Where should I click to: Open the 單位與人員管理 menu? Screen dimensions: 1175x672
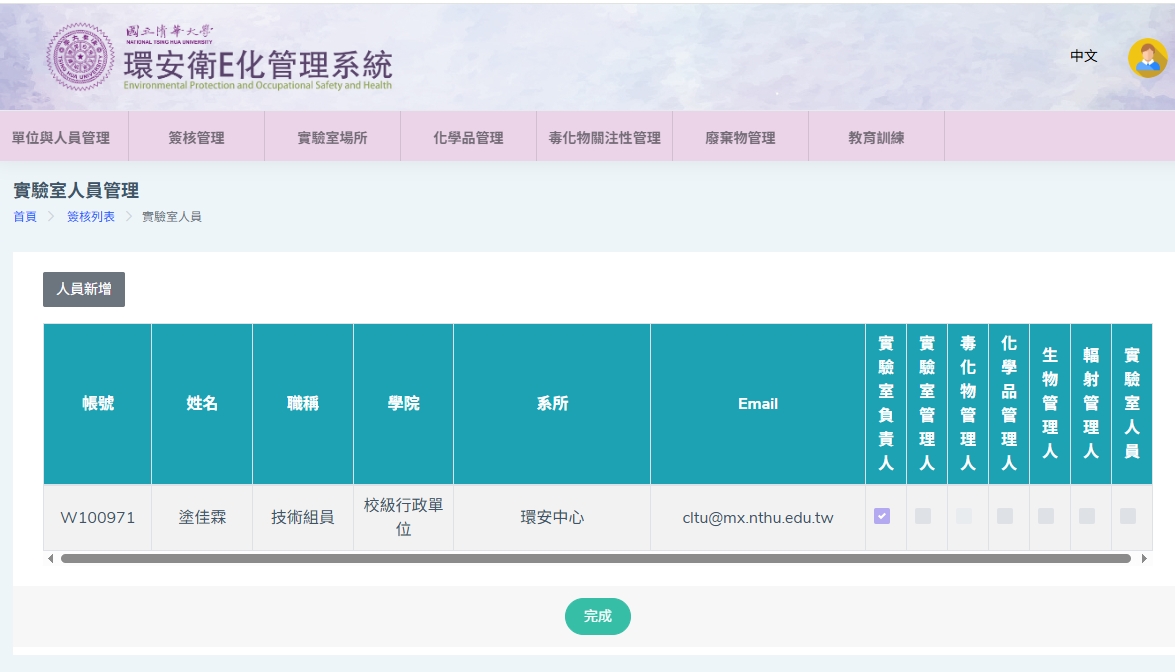pyautogui.click(x=61, y=138)
